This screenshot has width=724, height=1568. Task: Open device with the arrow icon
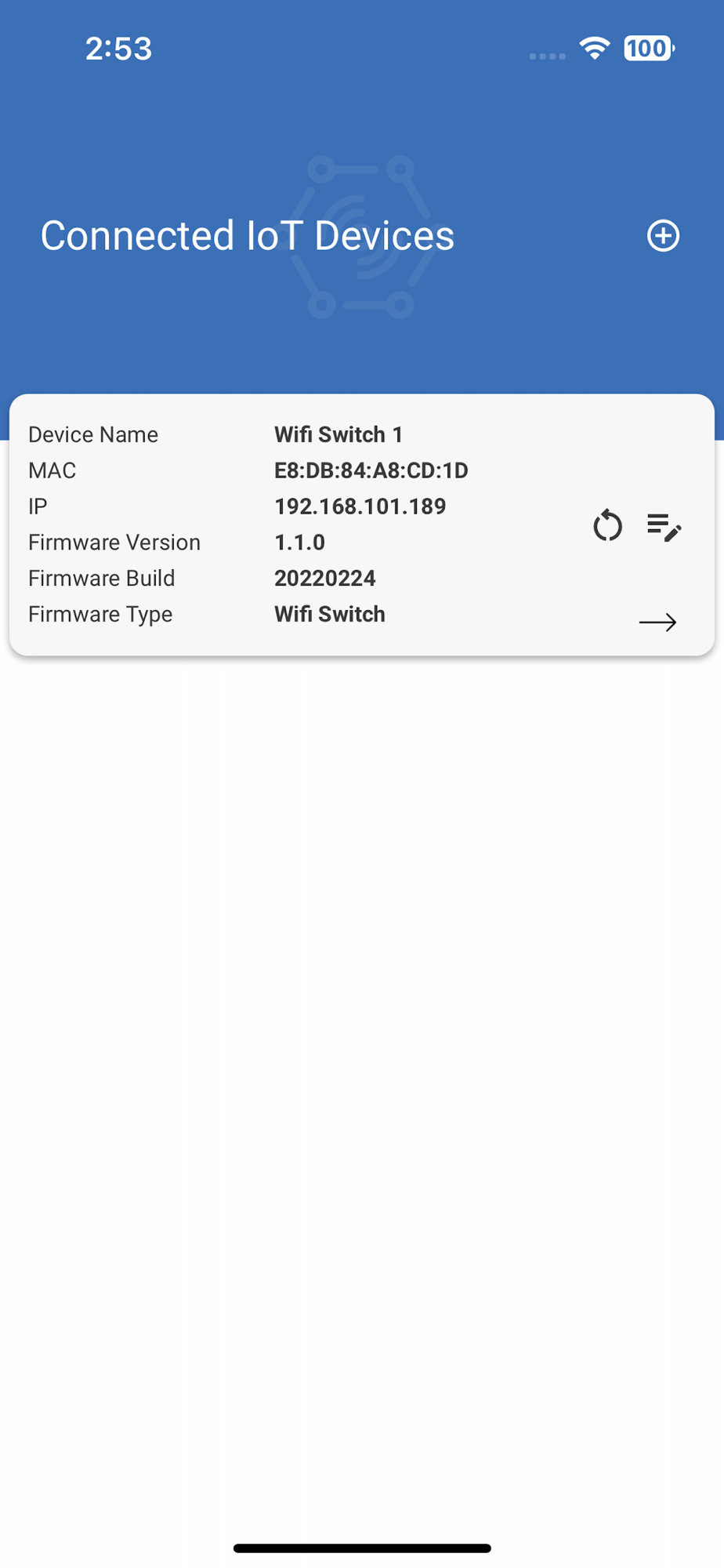tap(658, 622)
